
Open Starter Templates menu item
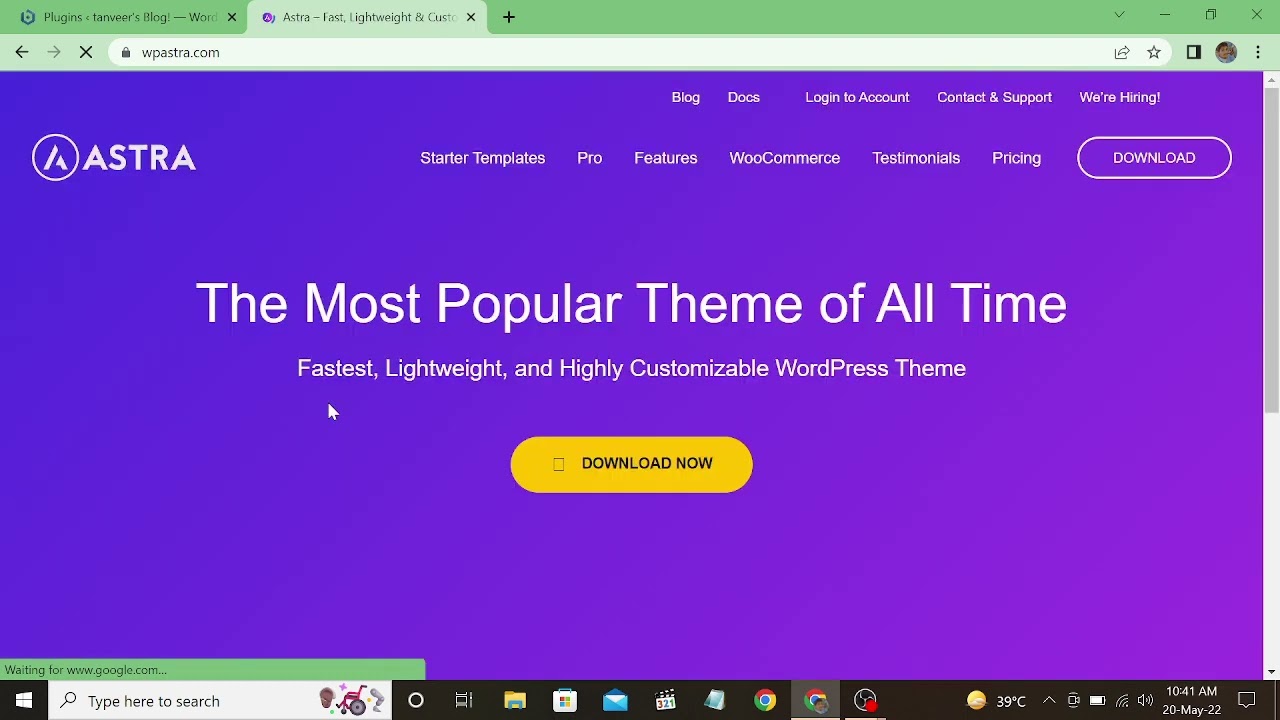click(x=482, y=158)
